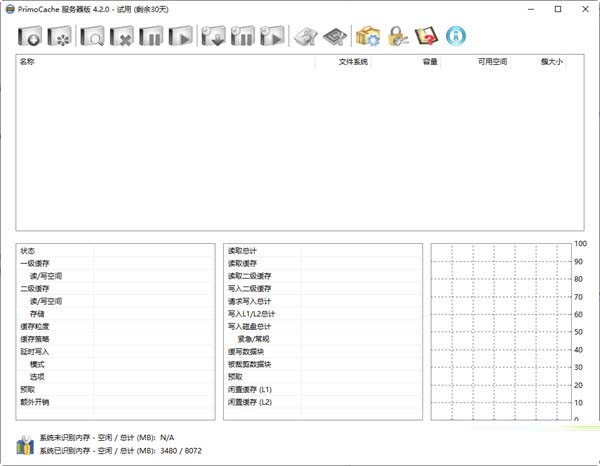Screen dimensions: 600x466
Task: Click the memory status icon at bottom-left
Action: [25, 445]
